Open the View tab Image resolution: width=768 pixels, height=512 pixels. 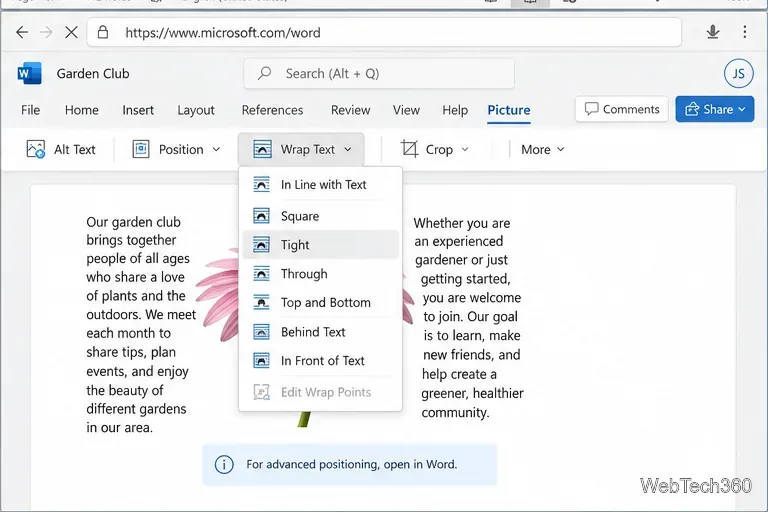coord(406,110)
